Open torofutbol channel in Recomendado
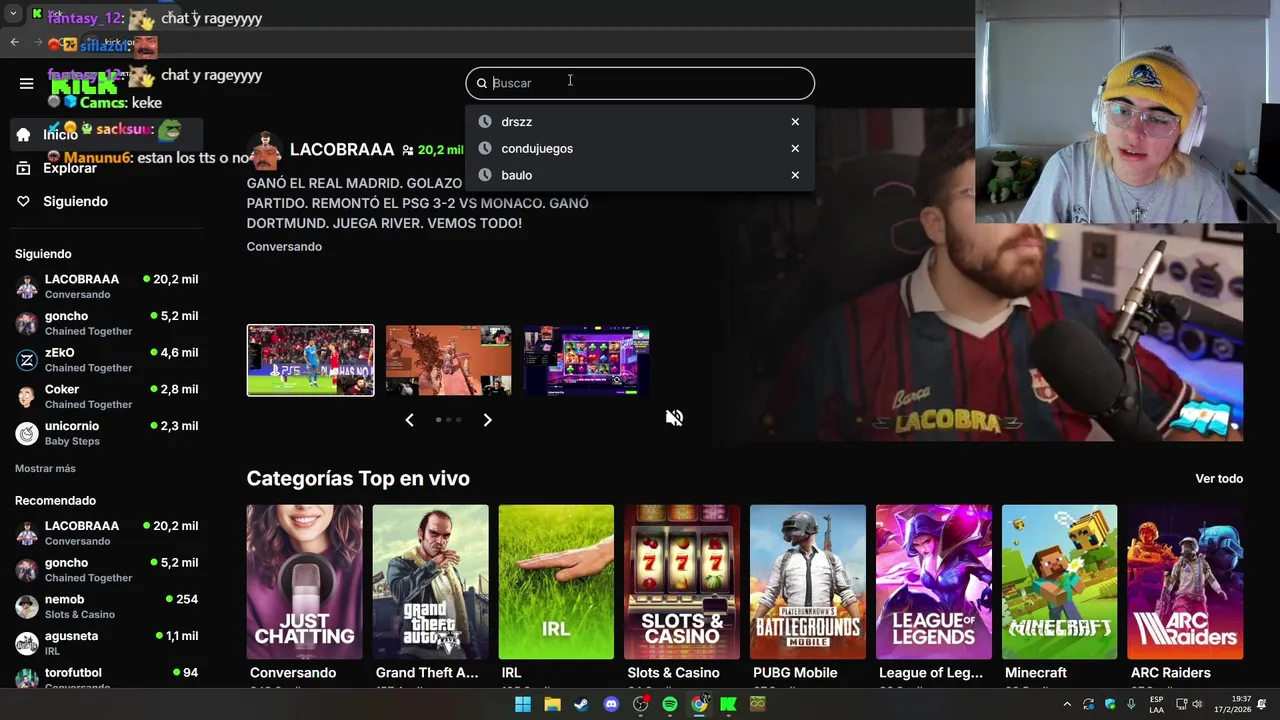 (x=107, y=678)
